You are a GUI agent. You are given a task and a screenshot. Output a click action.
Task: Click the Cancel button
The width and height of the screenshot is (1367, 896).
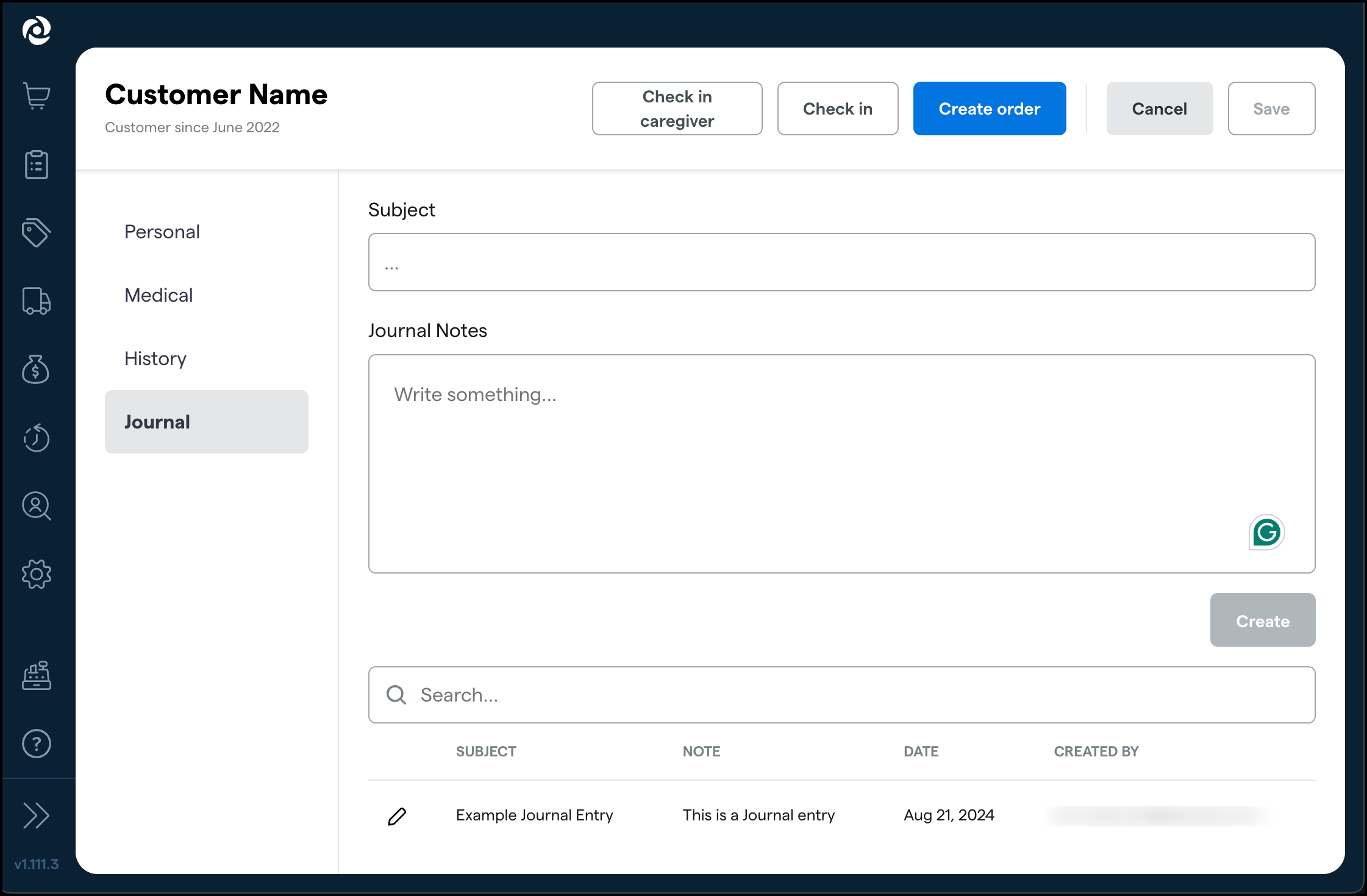coord(1159,108)
